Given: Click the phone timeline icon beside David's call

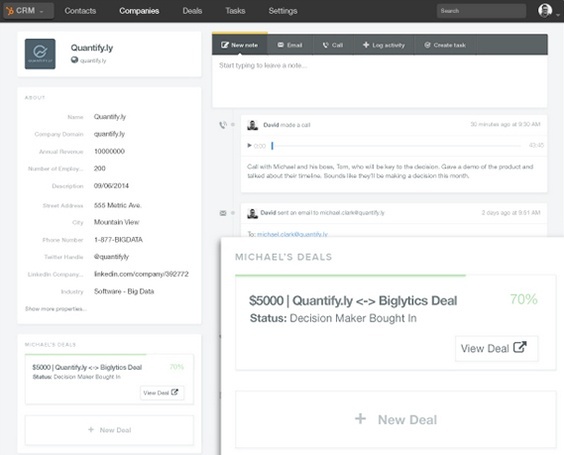Looking at the screenshot, I should click(x=223, y=125).
